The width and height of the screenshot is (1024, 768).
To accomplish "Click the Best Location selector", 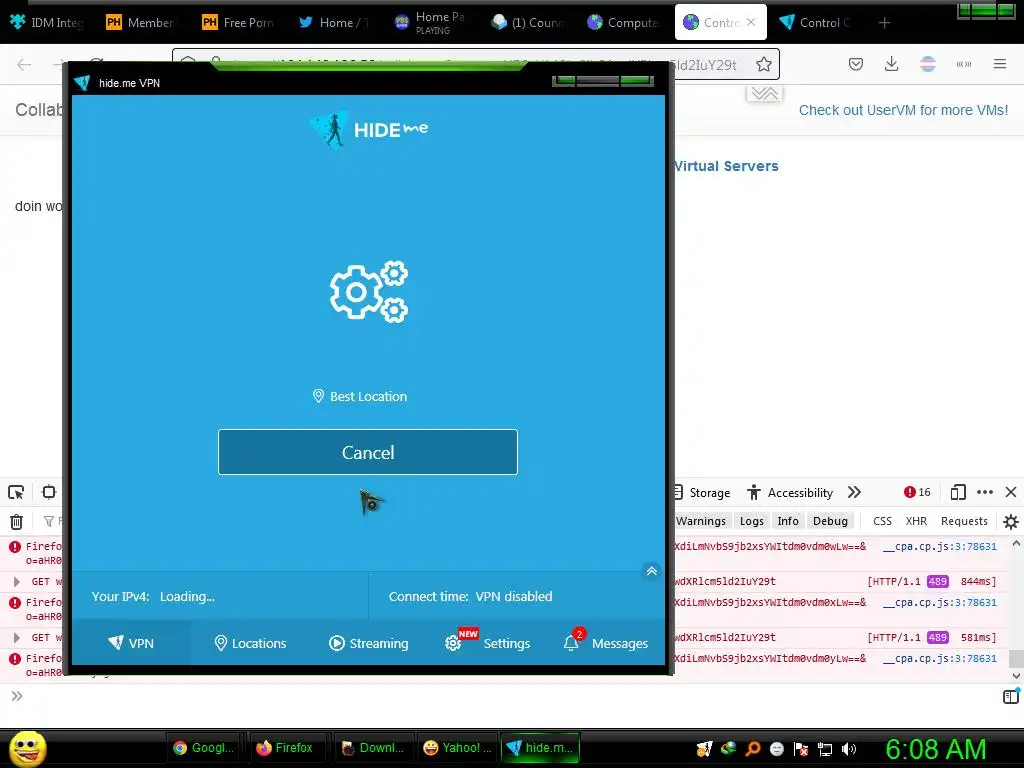I will [x=360, y=396].
